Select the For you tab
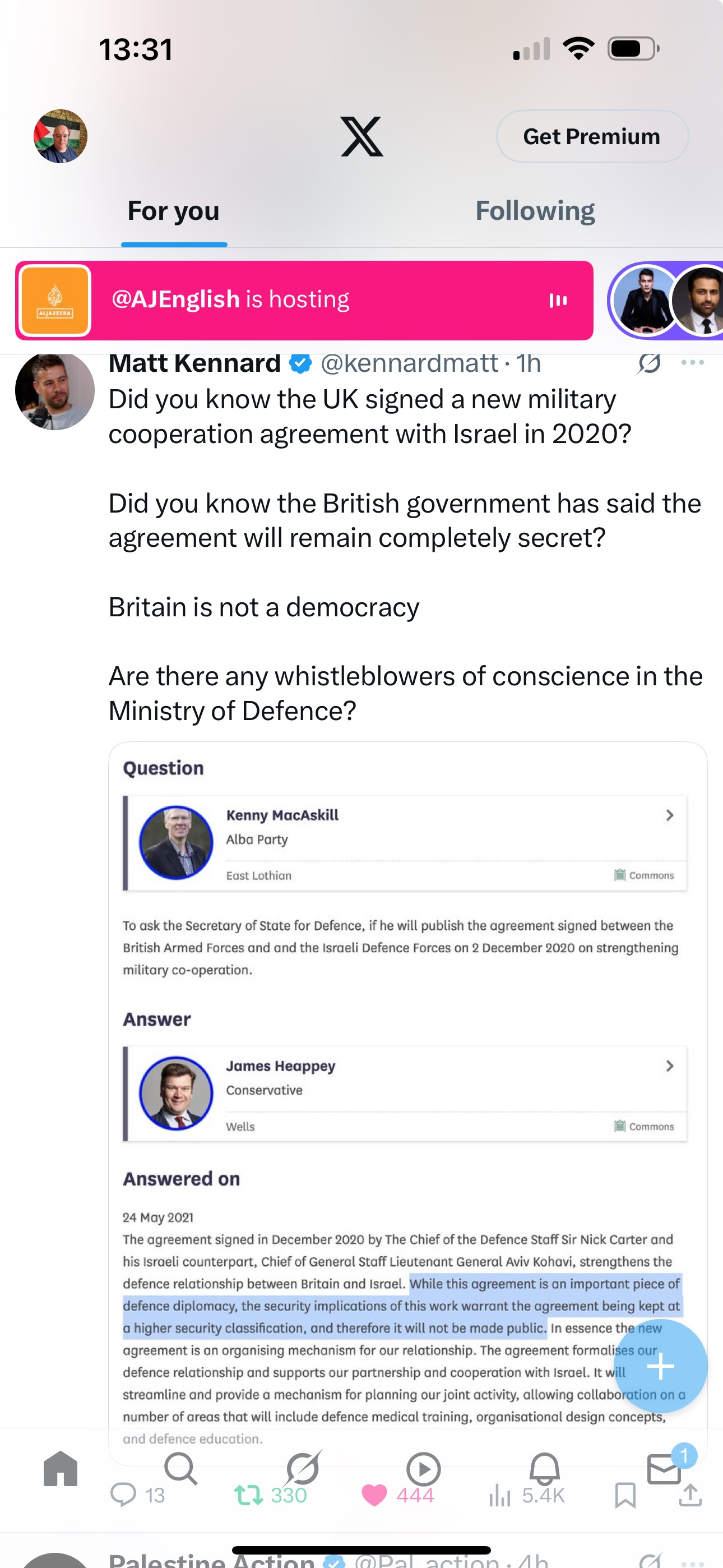 pos(173,211)
